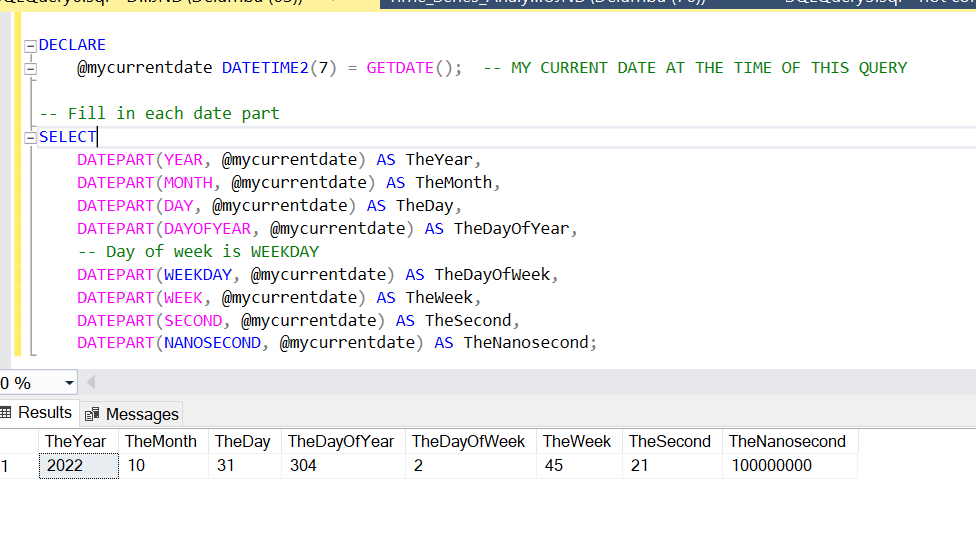Viewport: 976px width, 533px height.
Task: Collapse the SELECT statement block
Action: click(30, 138)
